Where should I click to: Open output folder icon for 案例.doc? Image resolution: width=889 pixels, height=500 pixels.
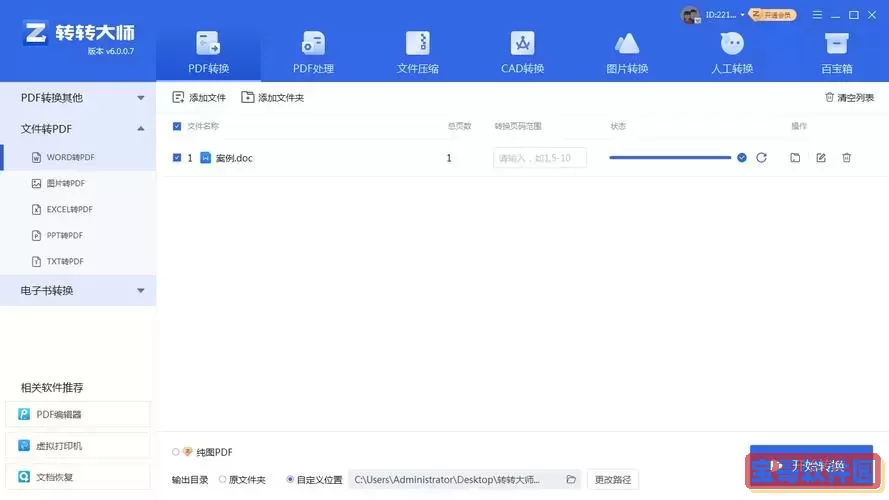pyautogui.click(x=795, y=158)
